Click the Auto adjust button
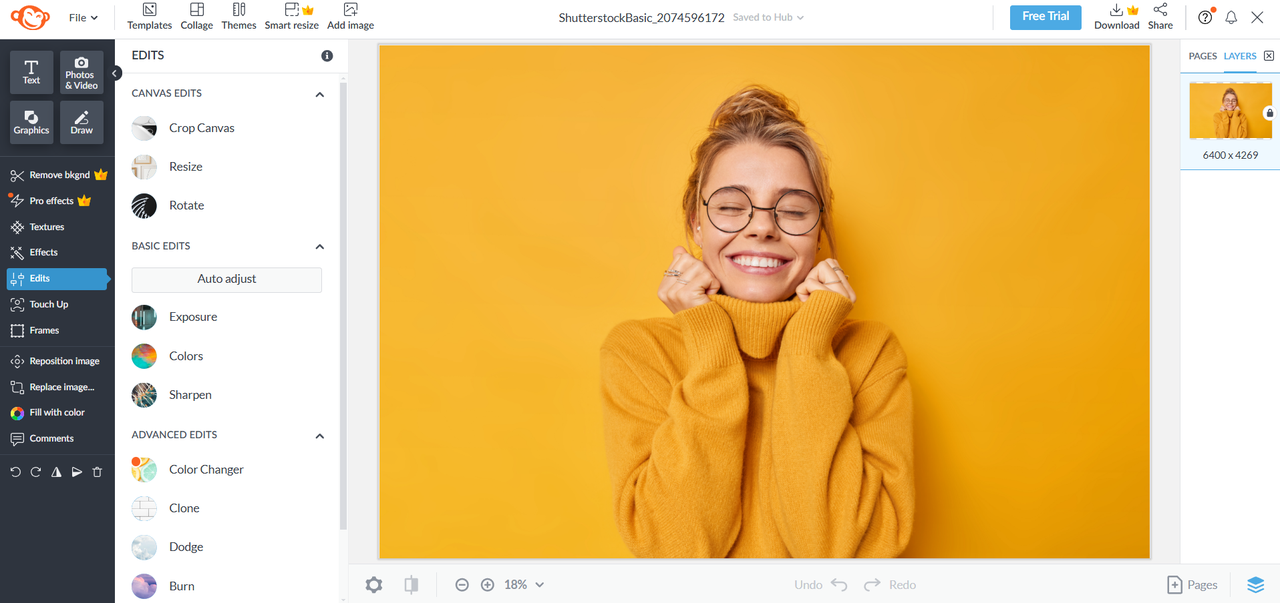1280x603 pixels. 227,279
